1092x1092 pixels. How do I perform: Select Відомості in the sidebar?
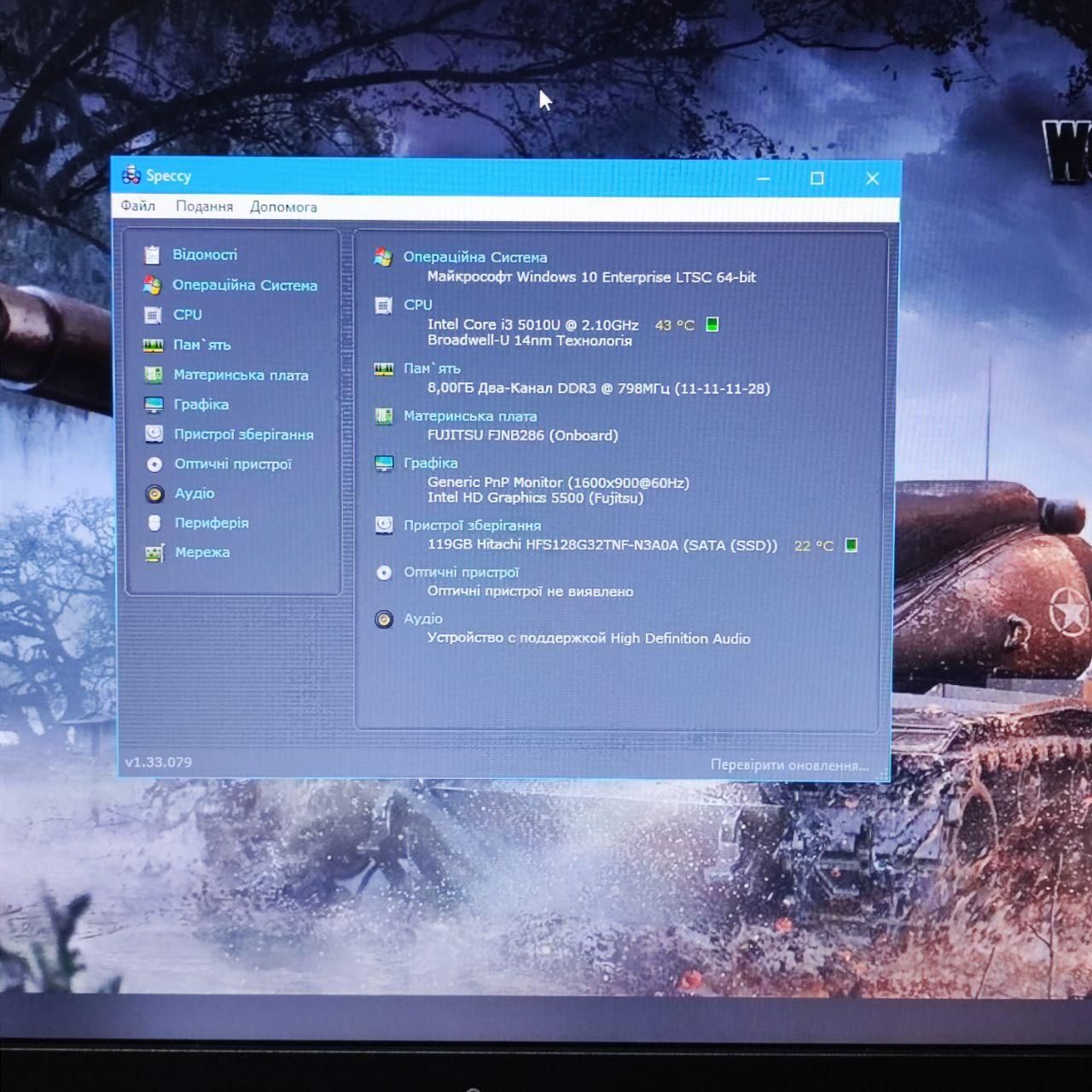[205, 254]
